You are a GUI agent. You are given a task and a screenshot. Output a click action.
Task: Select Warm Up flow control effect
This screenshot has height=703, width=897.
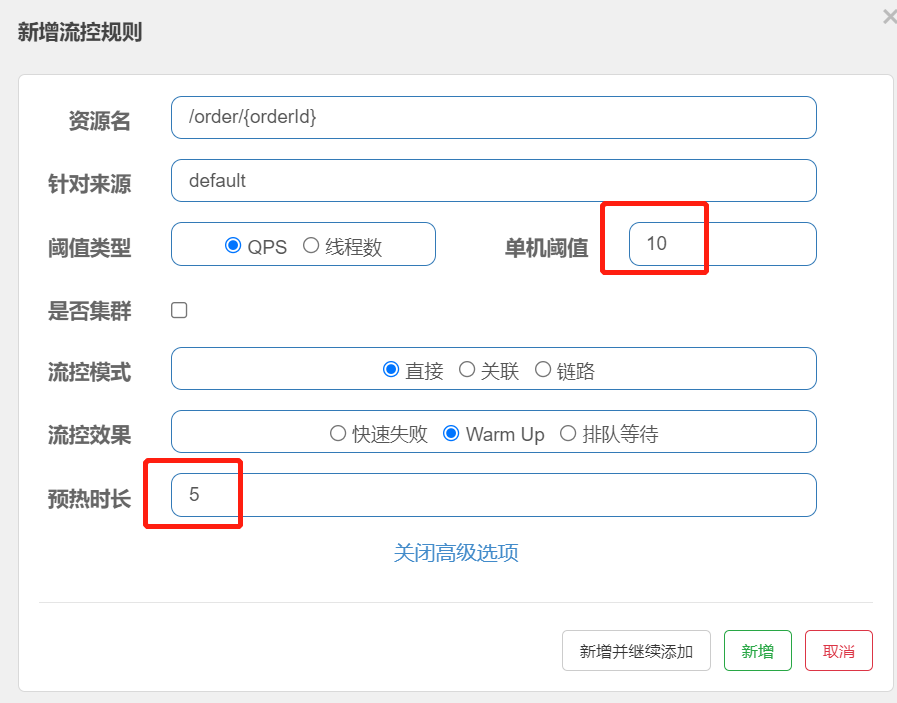click(x=451, y=434)
